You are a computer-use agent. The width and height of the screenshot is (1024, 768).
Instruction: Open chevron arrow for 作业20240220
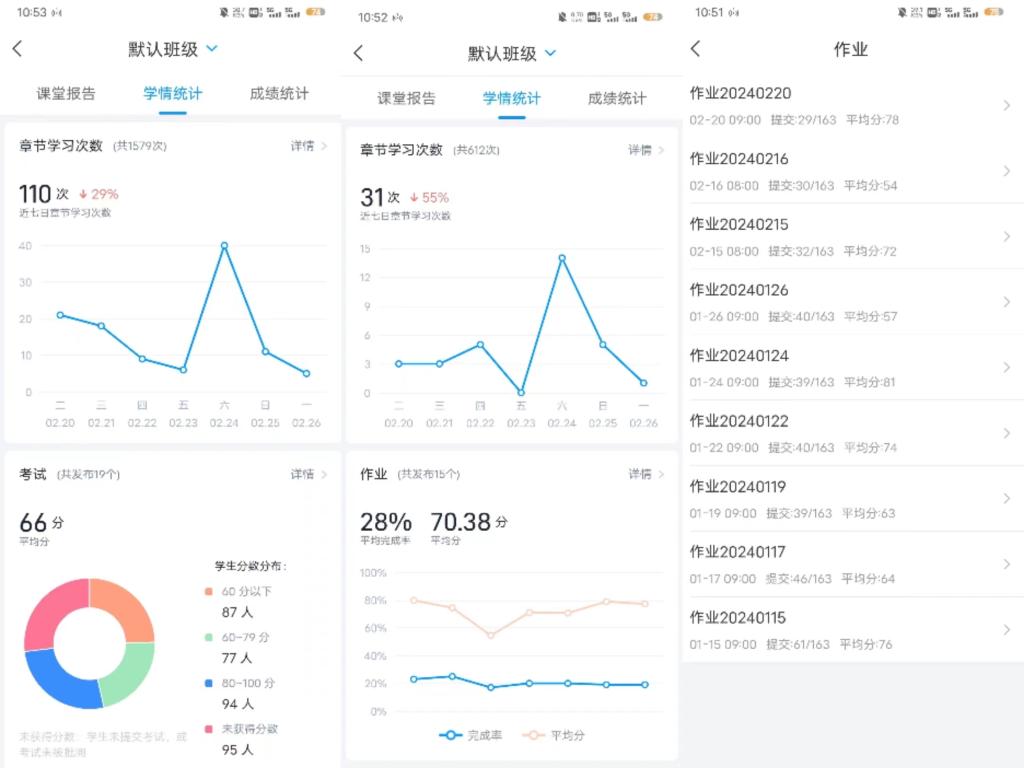tap(1006, 106)
